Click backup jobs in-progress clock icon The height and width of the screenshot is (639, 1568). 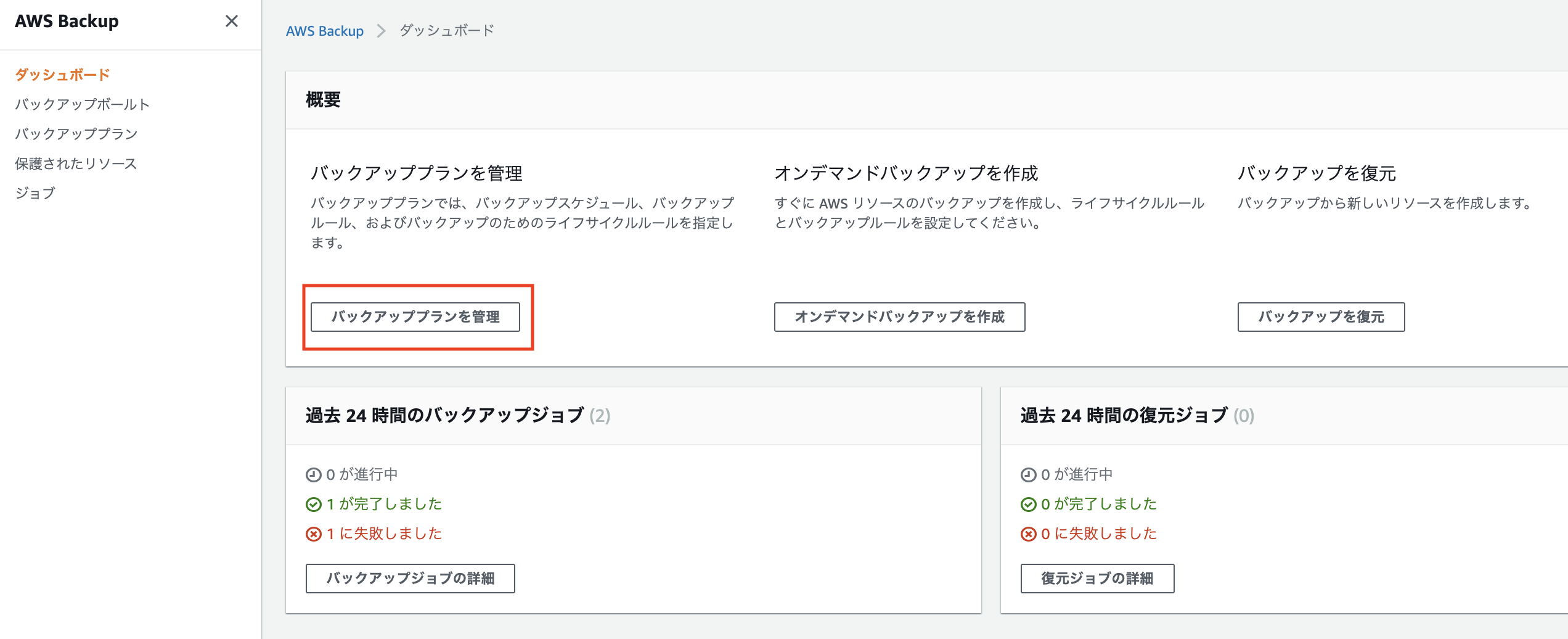(x=314, y=475)
